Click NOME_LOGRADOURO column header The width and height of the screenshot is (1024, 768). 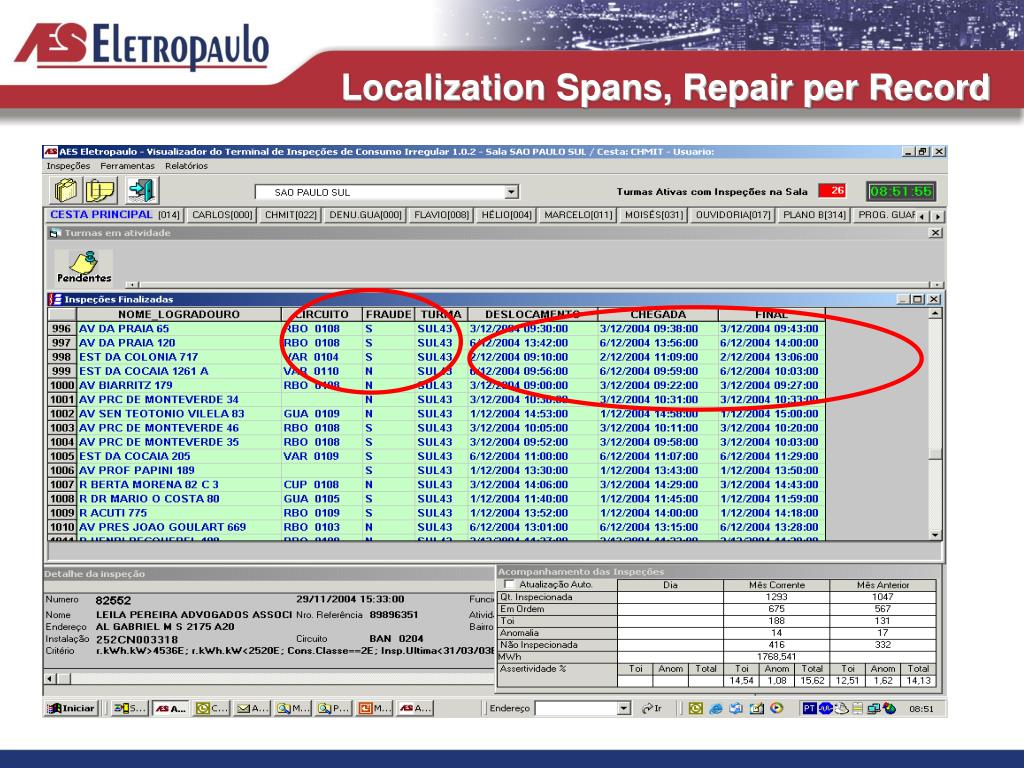point(179,314)
